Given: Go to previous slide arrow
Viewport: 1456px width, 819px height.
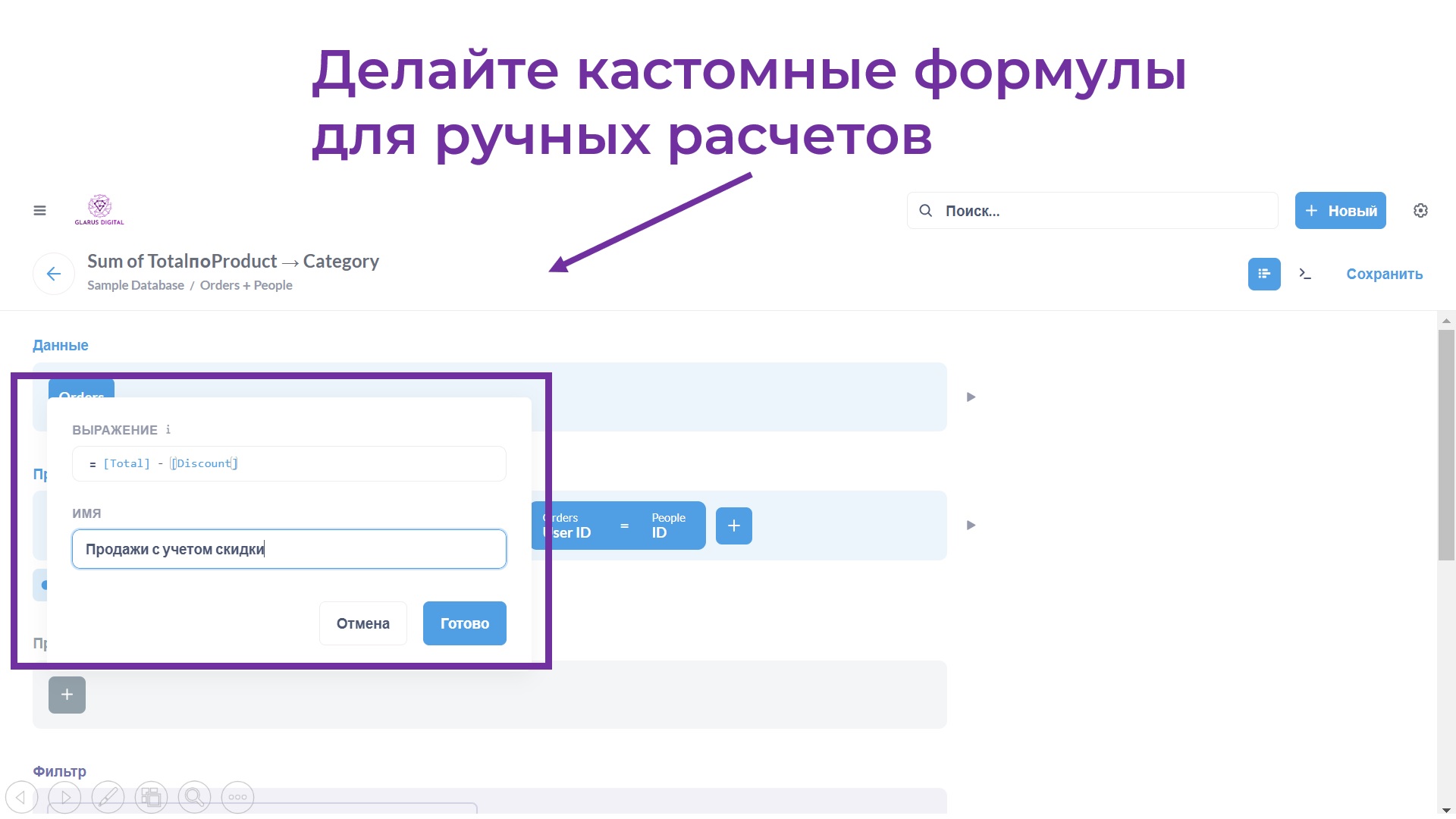Looking at the screenshot, I should [21, 797].
